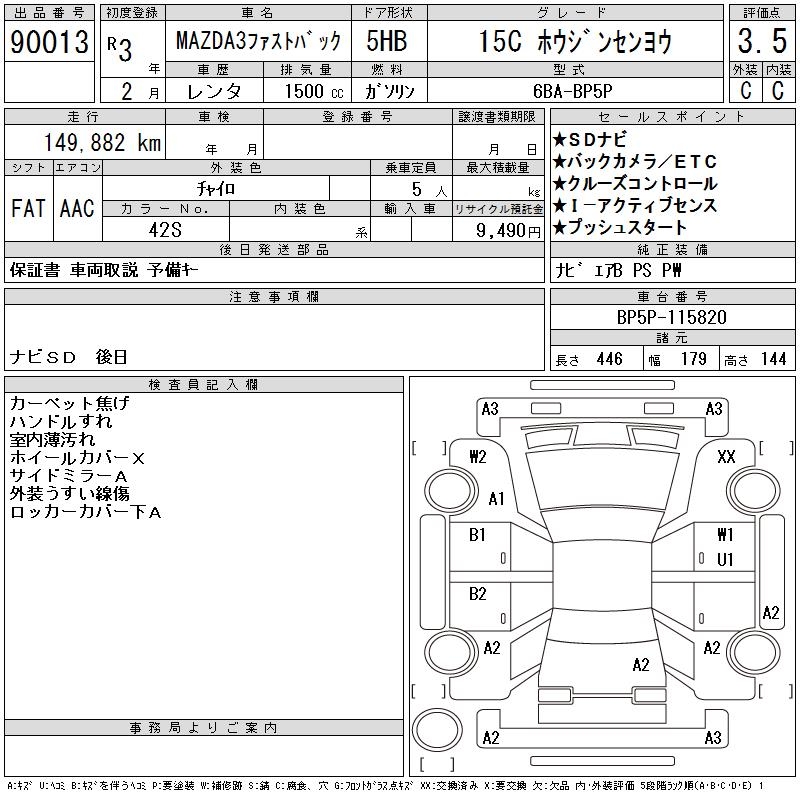Click the 事務局よりご案内 section header
Image resolution: width=800 pixels, height=800 pixels.
tap(204, 728)
